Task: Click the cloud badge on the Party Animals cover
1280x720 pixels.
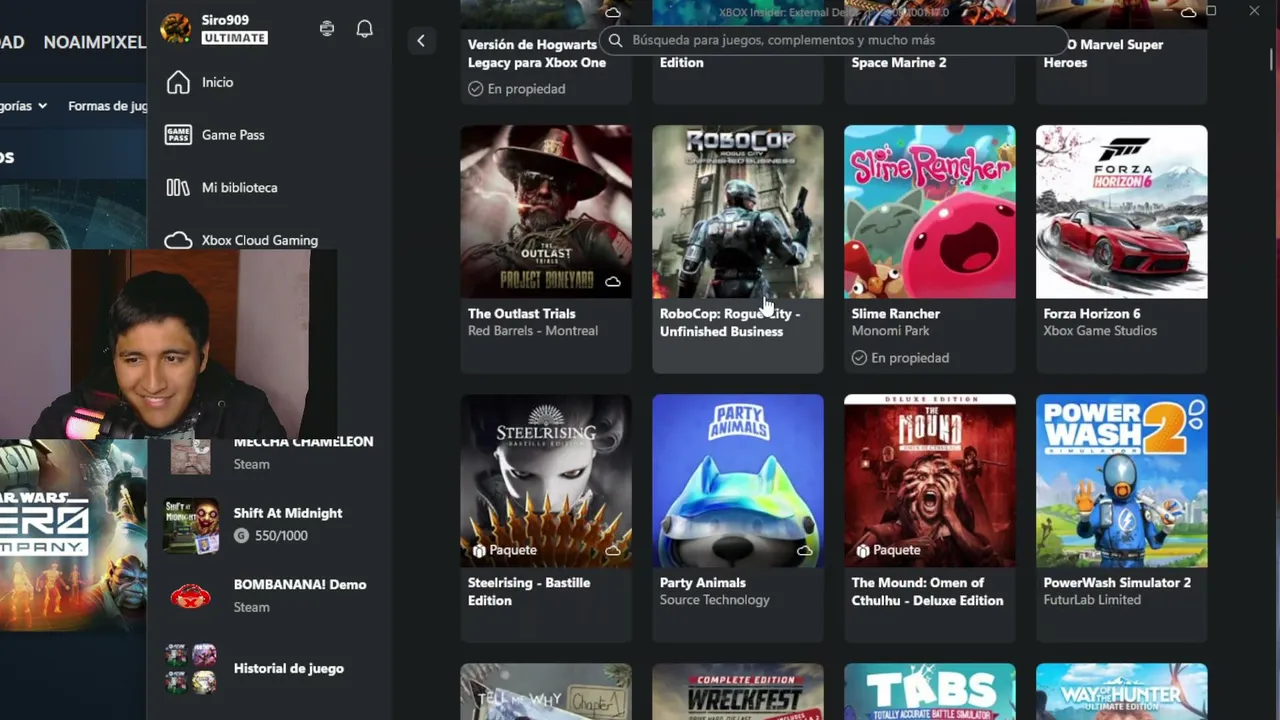Action: point(804,550)
